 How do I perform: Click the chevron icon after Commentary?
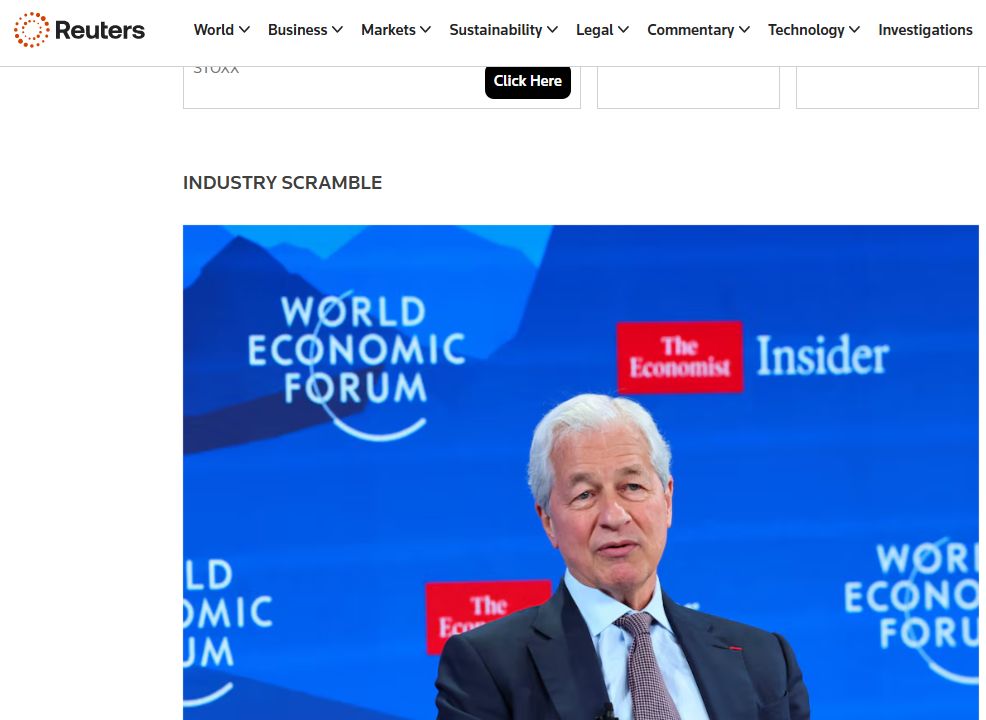pyautogui.click(x=745, y=30)
